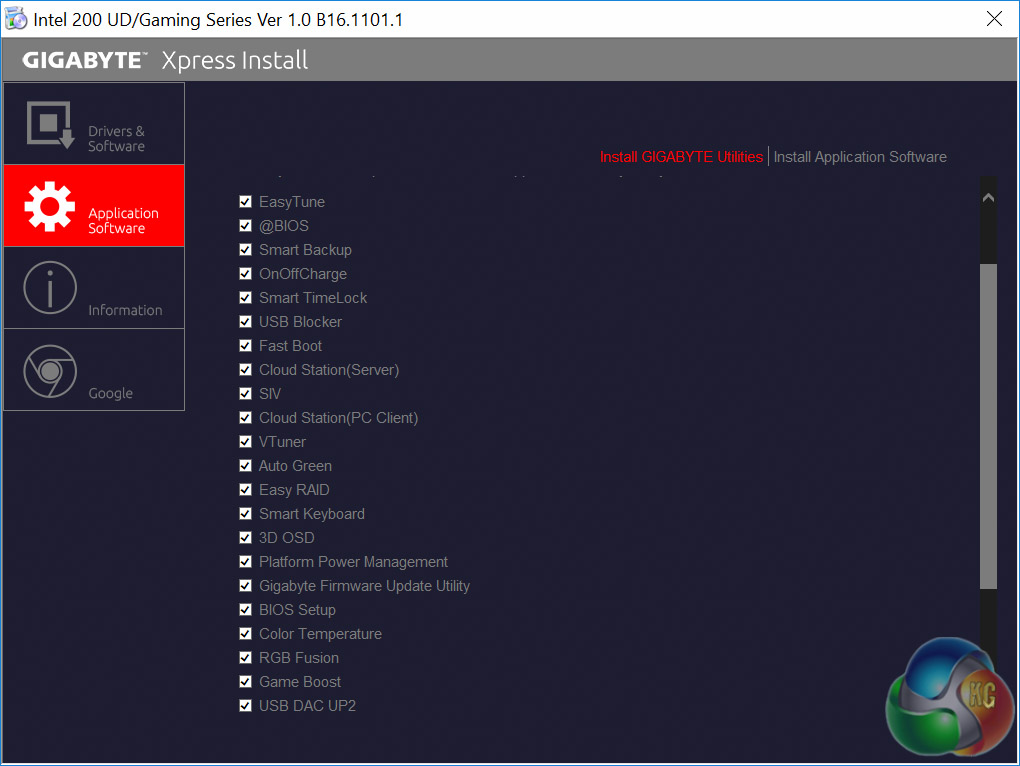
Task: Uncheck the RGB Fusion checkbox
Action: [245, 658]
